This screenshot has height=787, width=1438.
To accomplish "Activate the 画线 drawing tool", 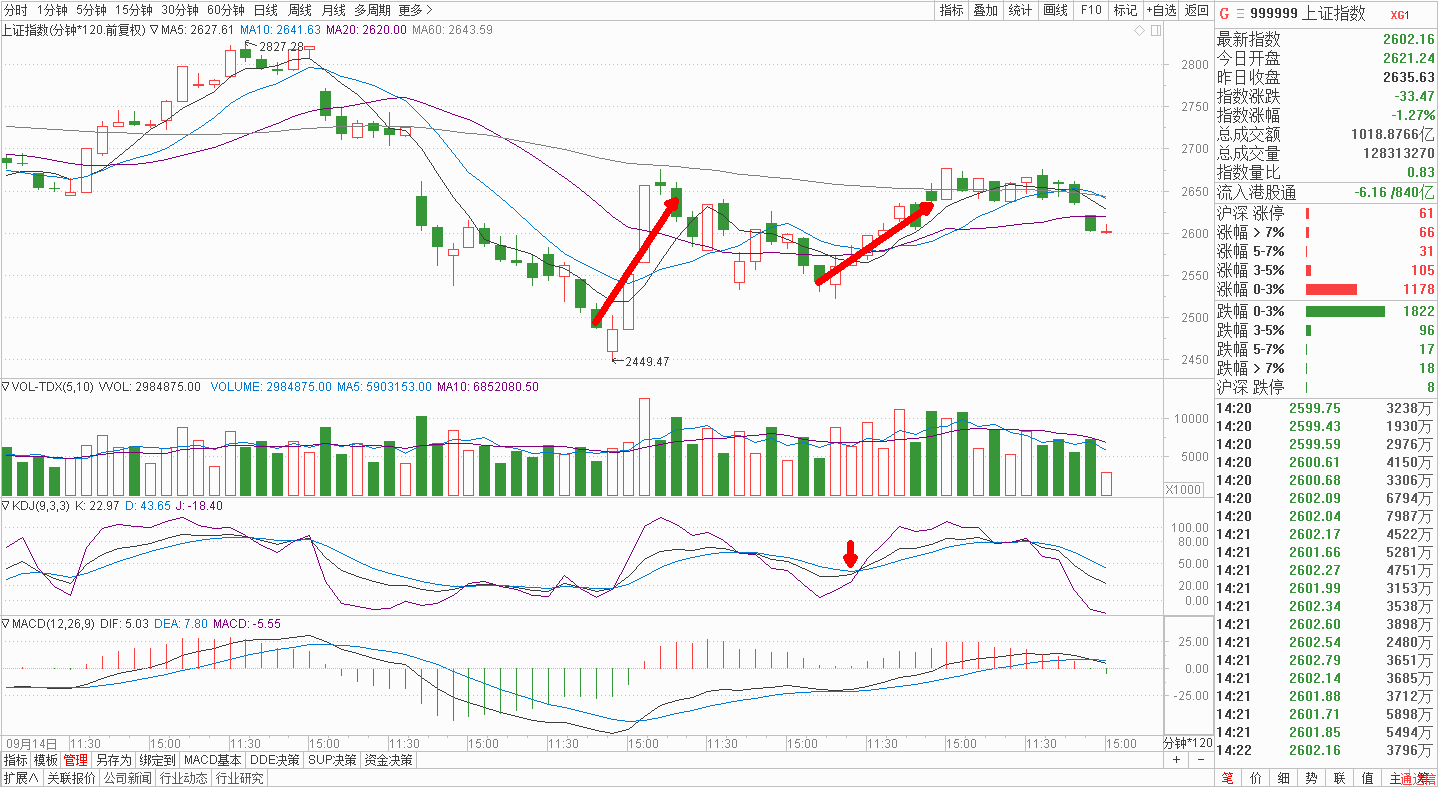I will pos(1055,10).
